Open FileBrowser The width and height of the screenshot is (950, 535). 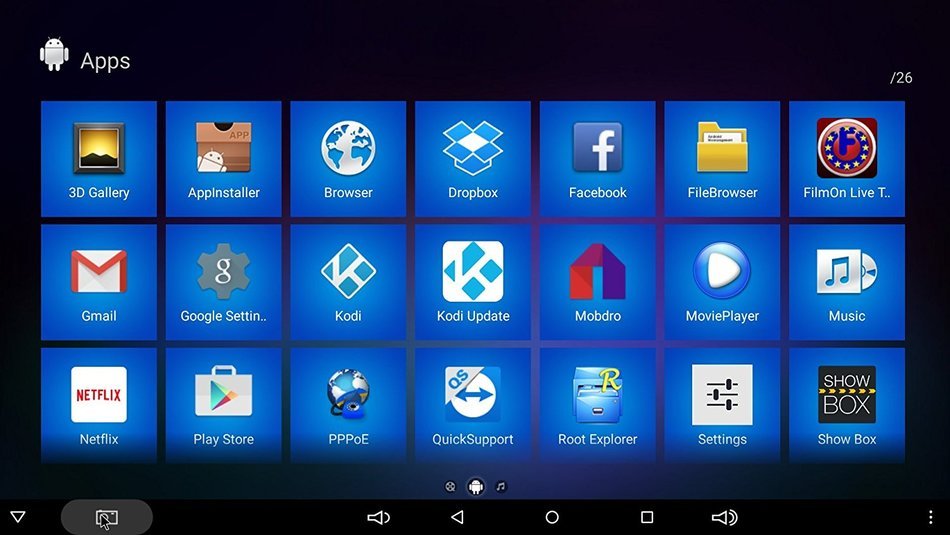coord(722,159)
